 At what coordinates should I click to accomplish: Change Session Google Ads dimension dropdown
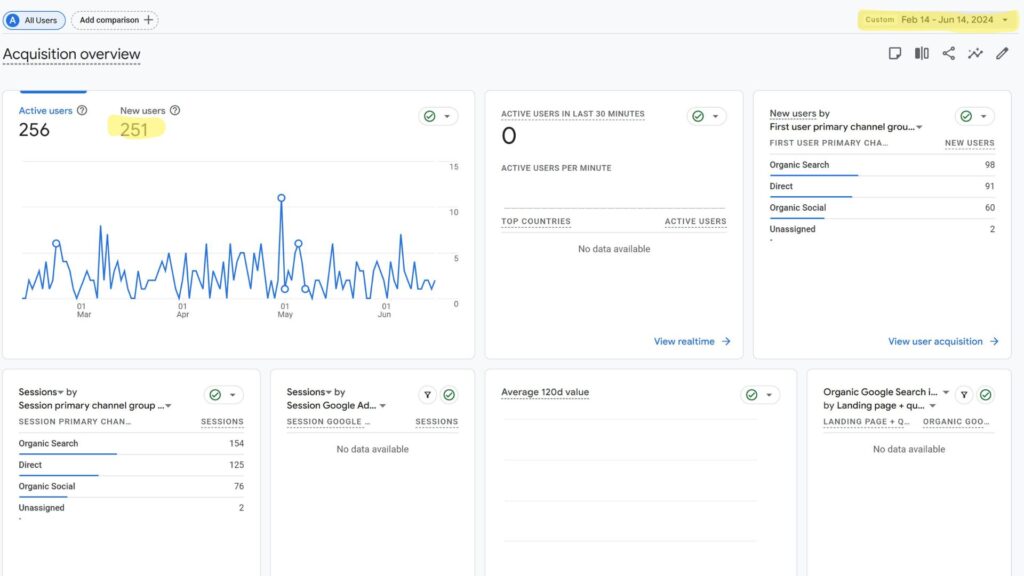[336, 406]
